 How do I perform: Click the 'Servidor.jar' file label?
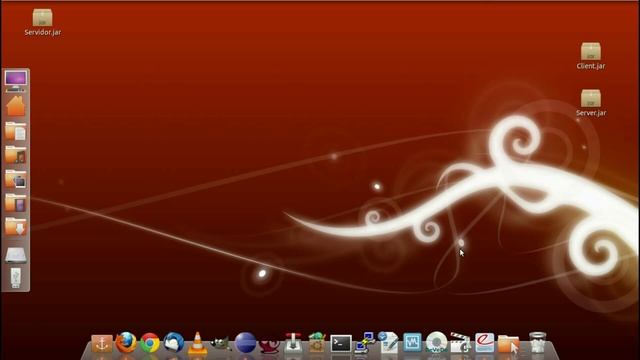(x=42, y=32)
